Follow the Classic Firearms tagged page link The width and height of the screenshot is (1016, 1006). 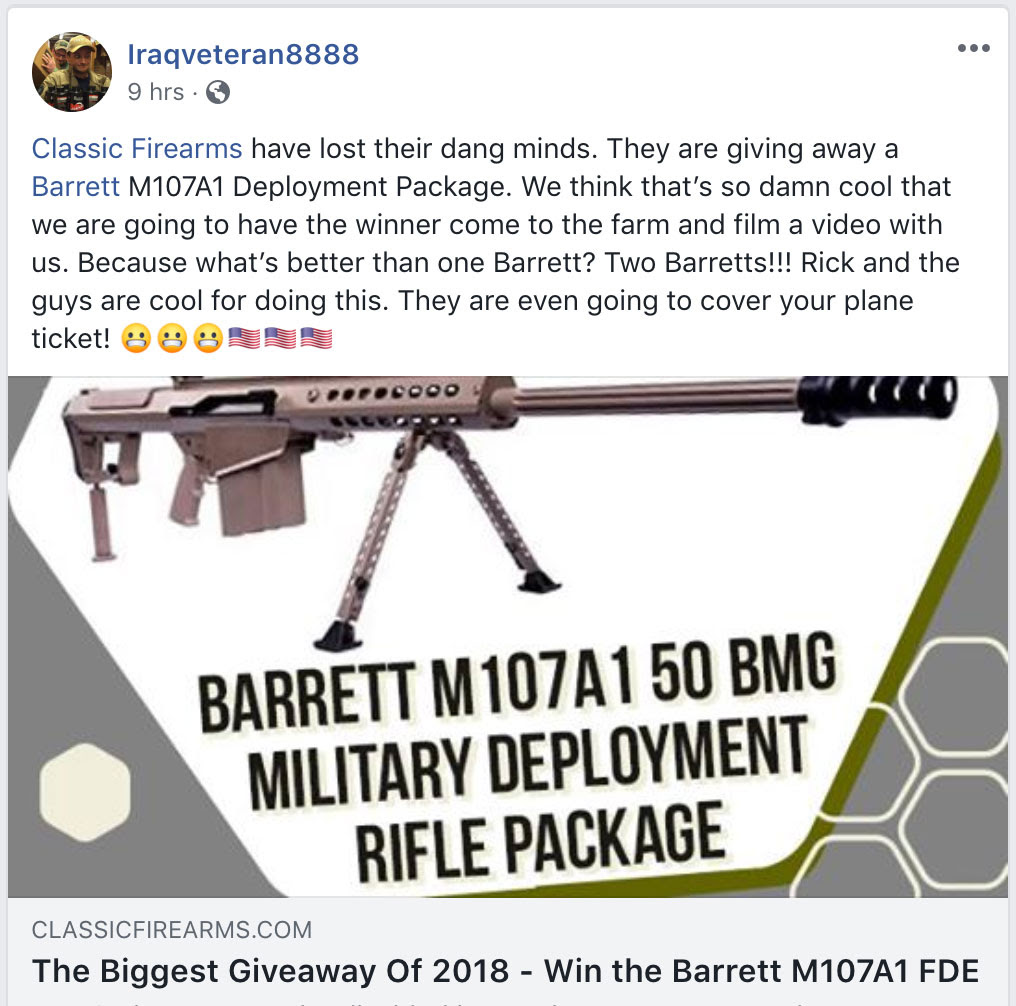coord(137,148)
